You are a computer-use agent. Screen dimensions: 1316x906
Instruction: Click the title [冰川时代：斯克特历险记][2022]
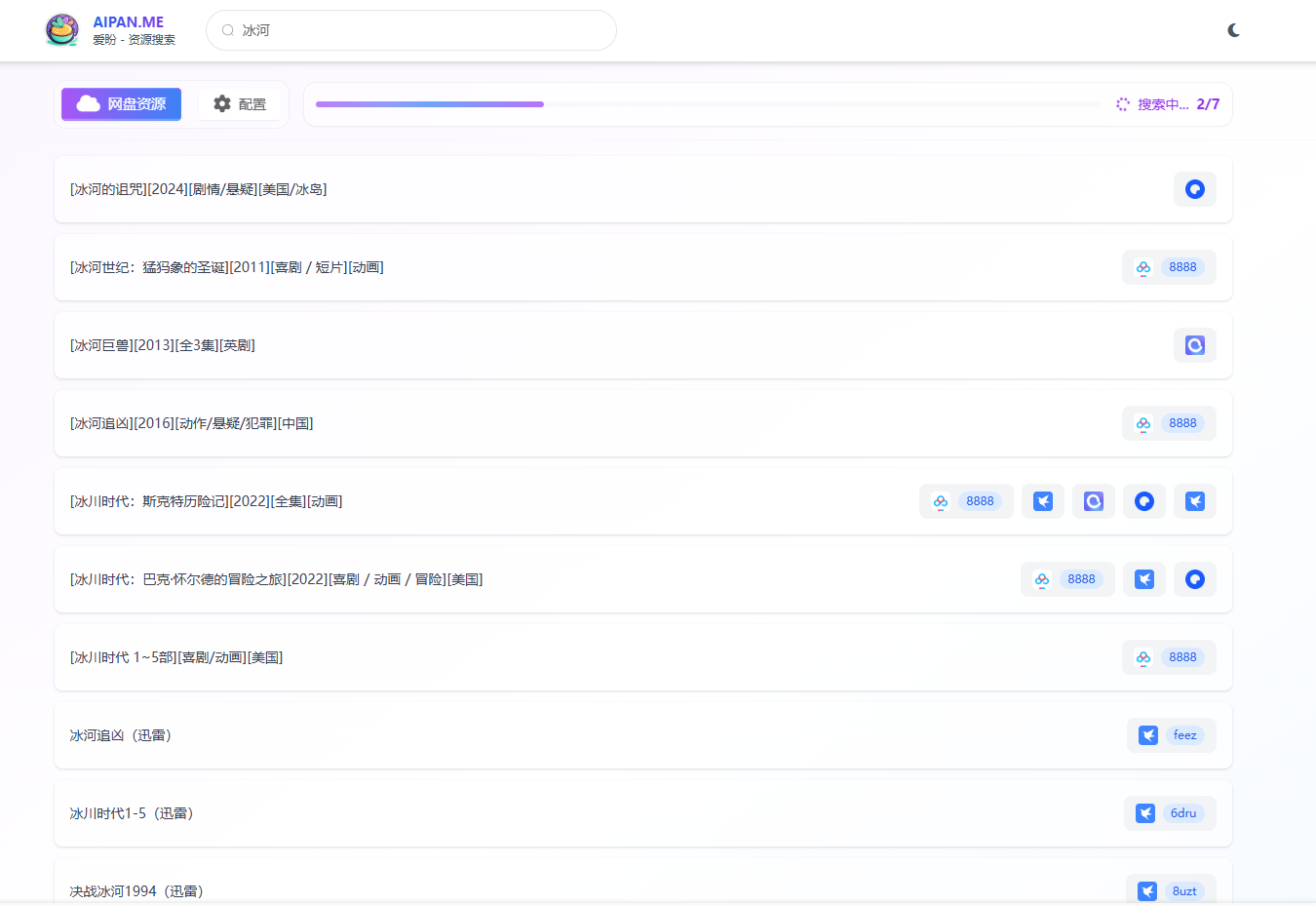[x=207, y=501]
